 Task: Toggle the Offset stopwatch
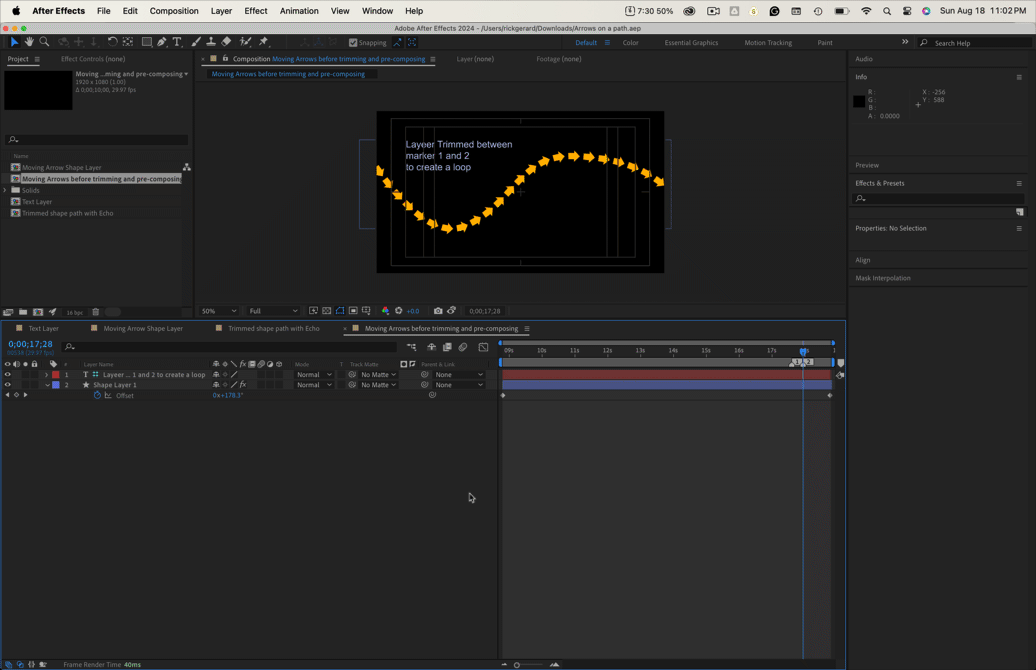[97, 395]
